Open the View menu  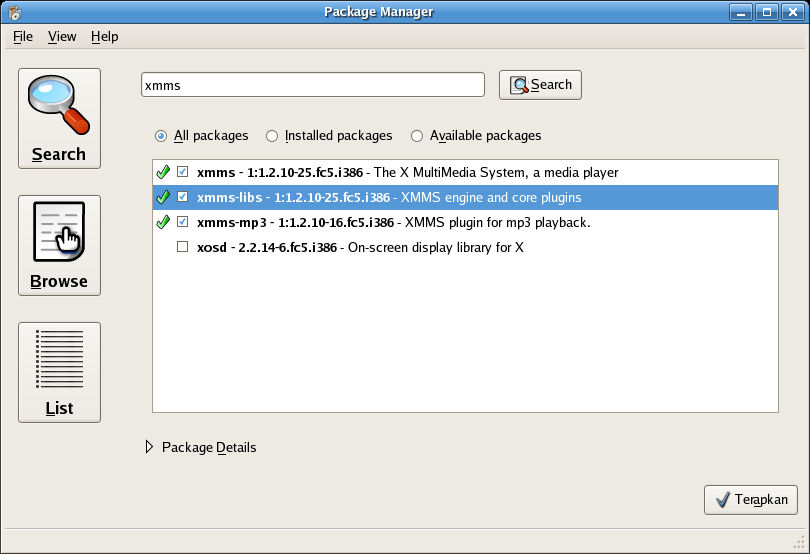coord(62,37)
